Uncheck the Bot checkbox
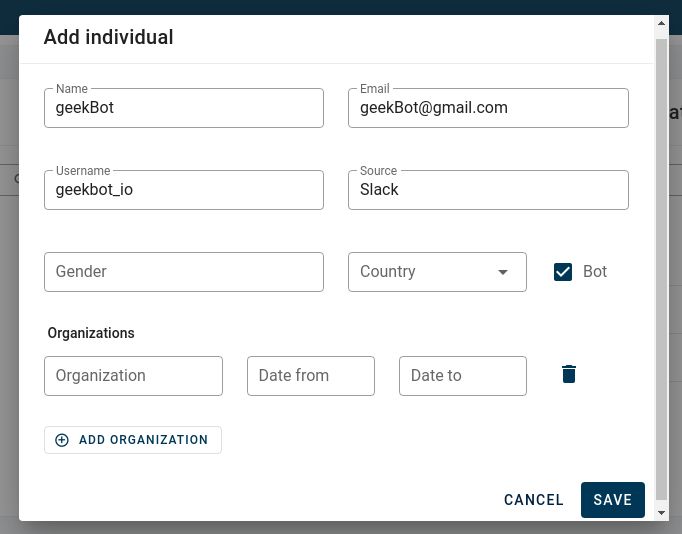The width and height of the screenshot is (682, 534). click(x=563, y=272)
